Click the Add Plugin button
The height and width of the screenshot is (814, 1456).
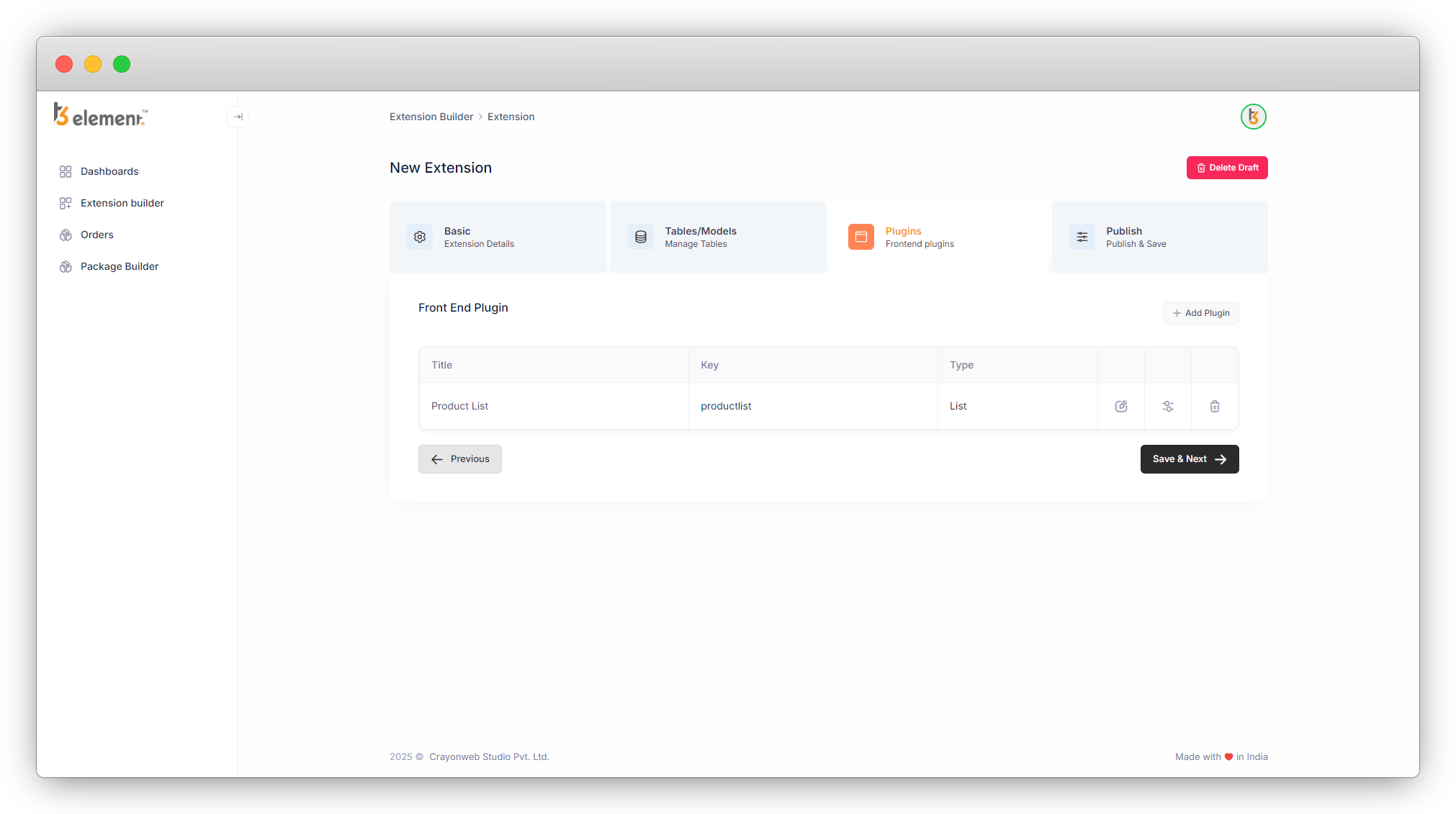pos(1201,313)
